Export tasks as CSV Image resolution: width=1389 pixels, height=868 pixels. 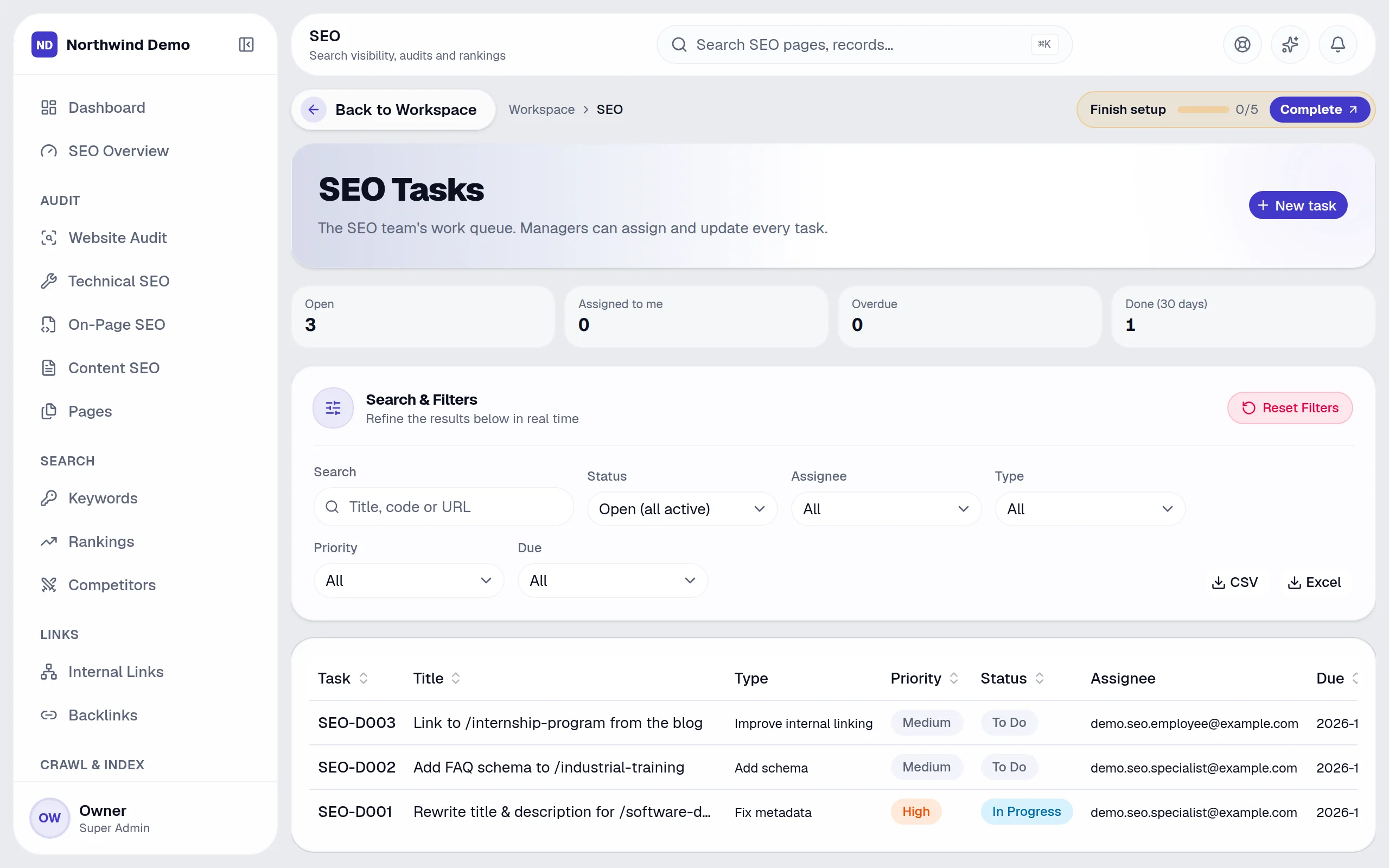tap(1234, 582)
